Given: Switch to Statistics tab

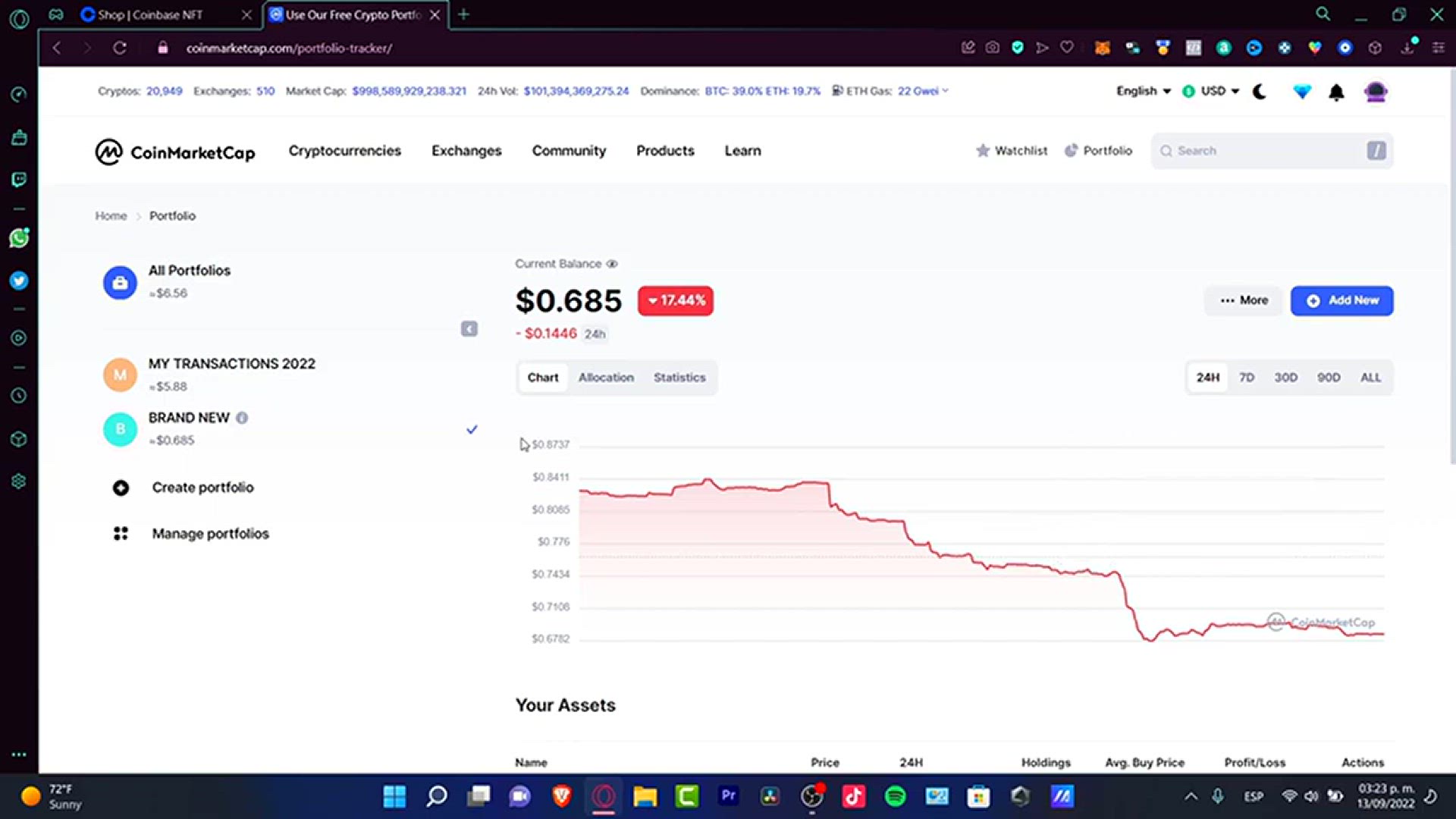Looking at the screenshot, I should click(x=679, y=378).
